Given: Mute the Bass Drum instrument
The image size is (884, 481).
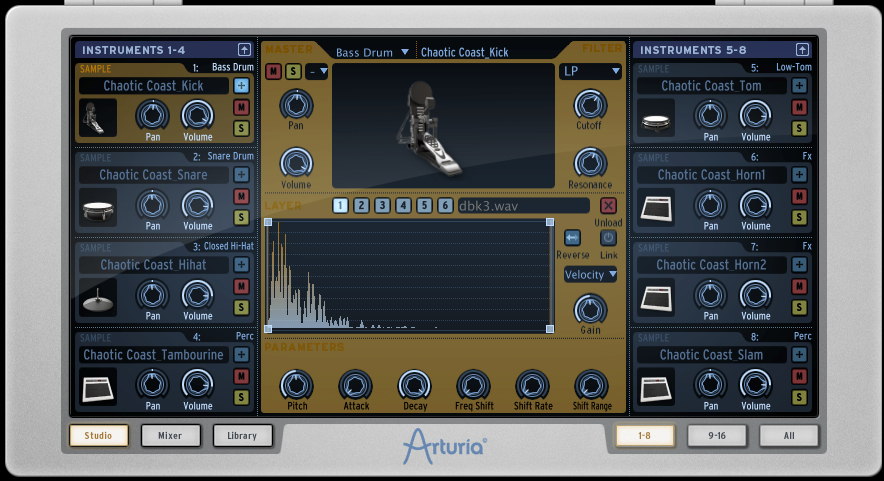Looking at the screenshot, I should 241,107.
